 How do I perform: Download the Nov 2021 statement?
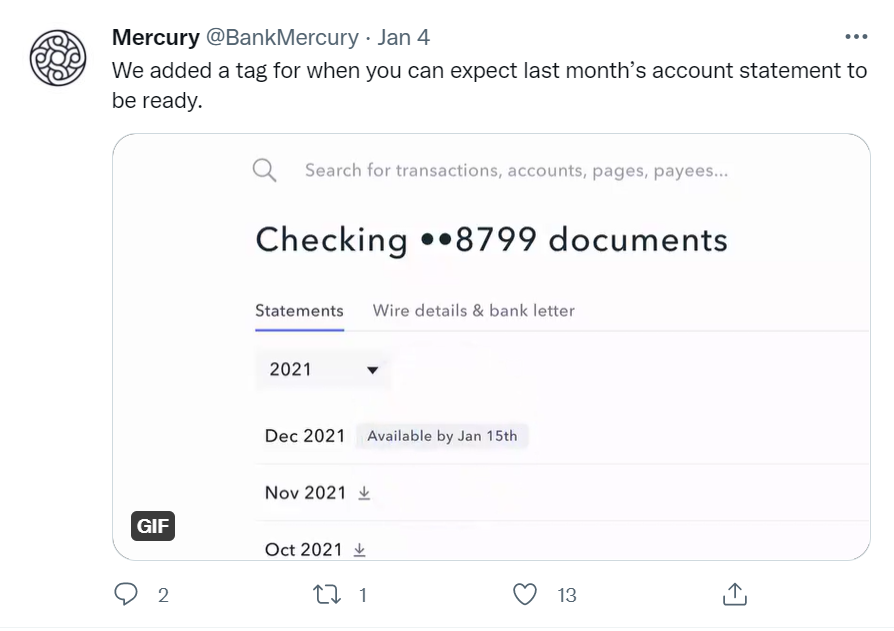click(x=364, y=493)
